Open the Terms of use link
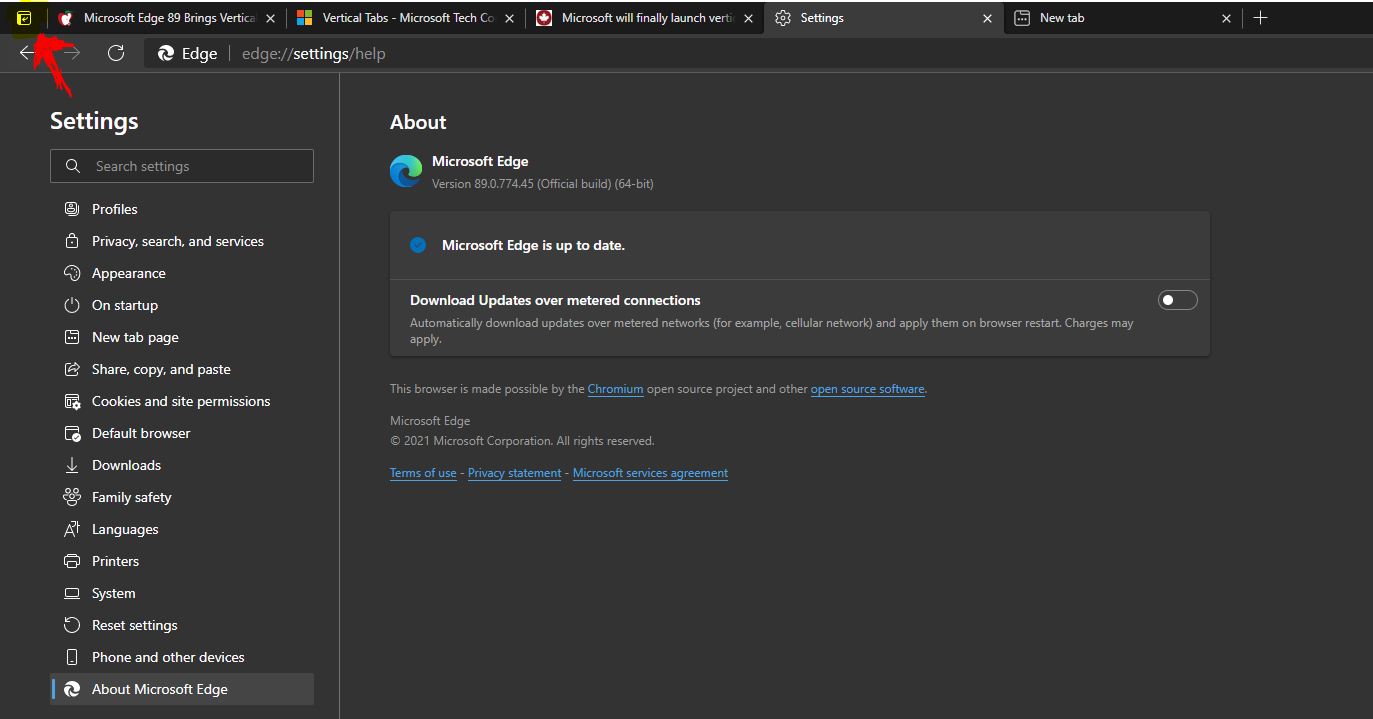Viewport: 1373px width, 719px height. [423, 473]
